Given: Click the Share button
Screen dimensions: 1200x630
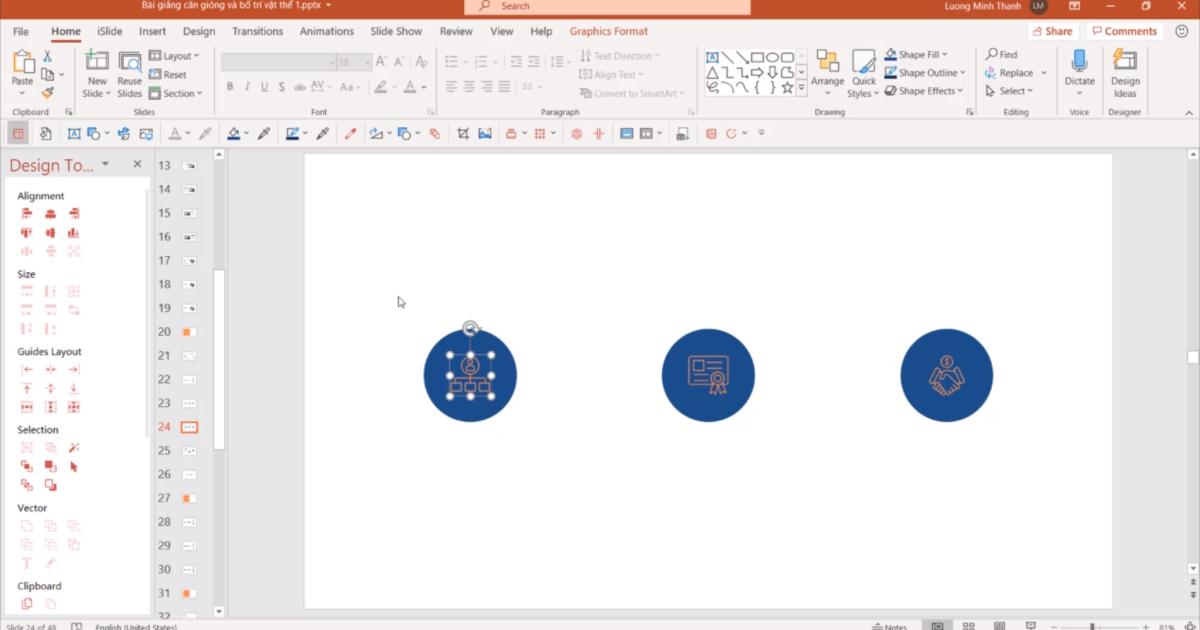Looking at the screenshot, I should pyautogui.click(x=1052, y=31).
